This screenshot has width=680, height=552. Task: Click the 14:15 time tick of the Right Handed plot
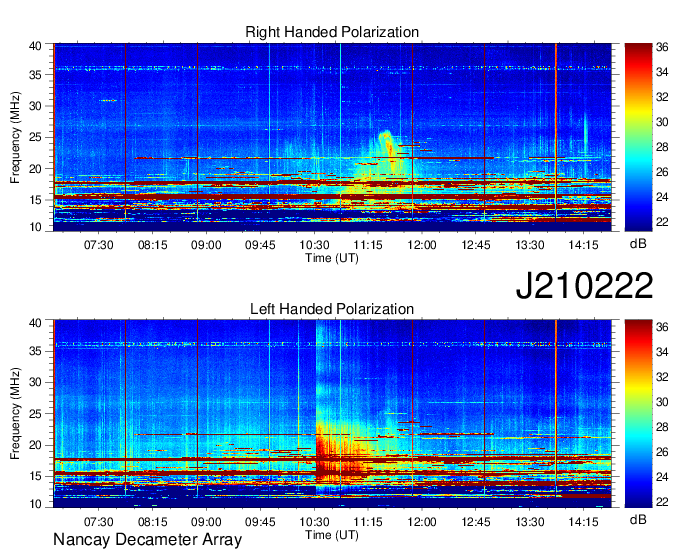[x=583, y=245]
